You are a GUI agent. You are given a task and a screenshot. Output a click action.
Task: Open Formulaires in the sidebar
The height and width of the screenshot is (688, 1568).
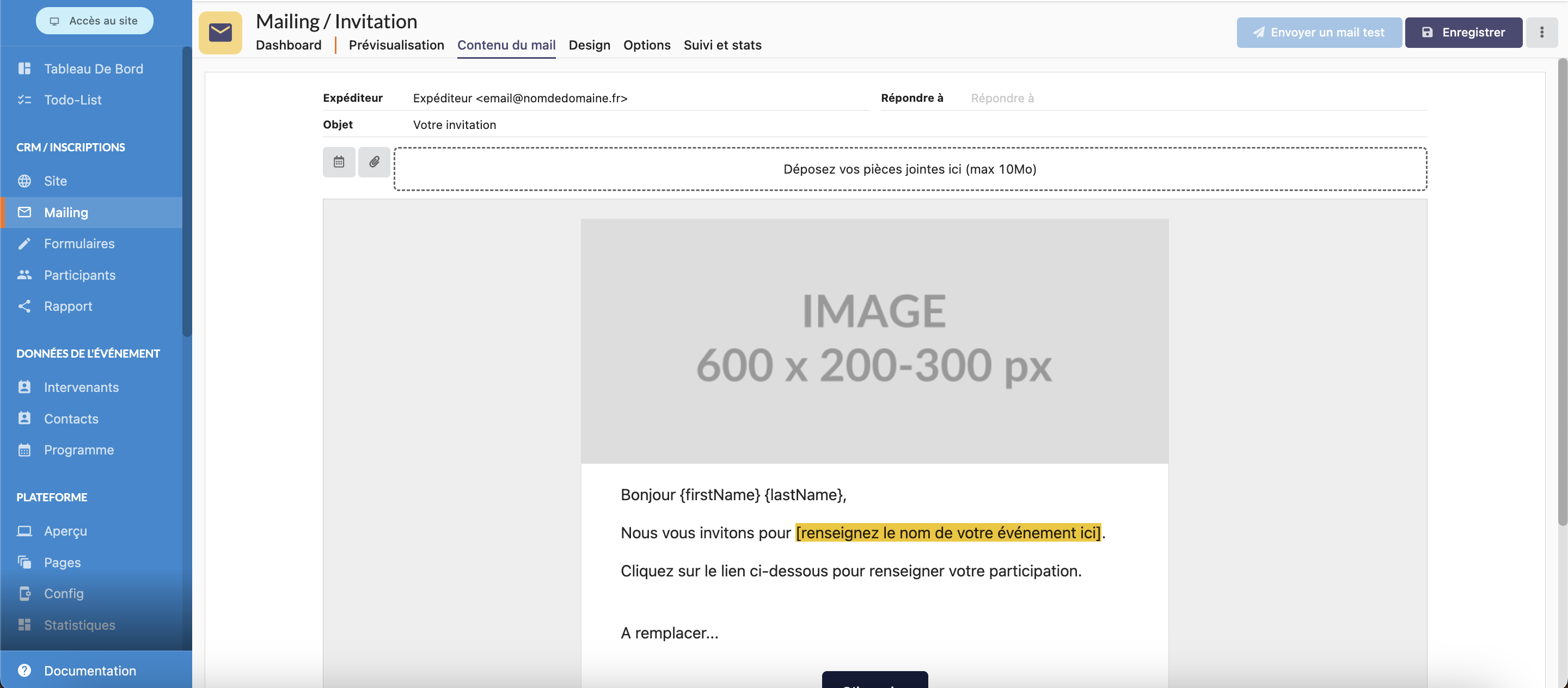[79, 243]
